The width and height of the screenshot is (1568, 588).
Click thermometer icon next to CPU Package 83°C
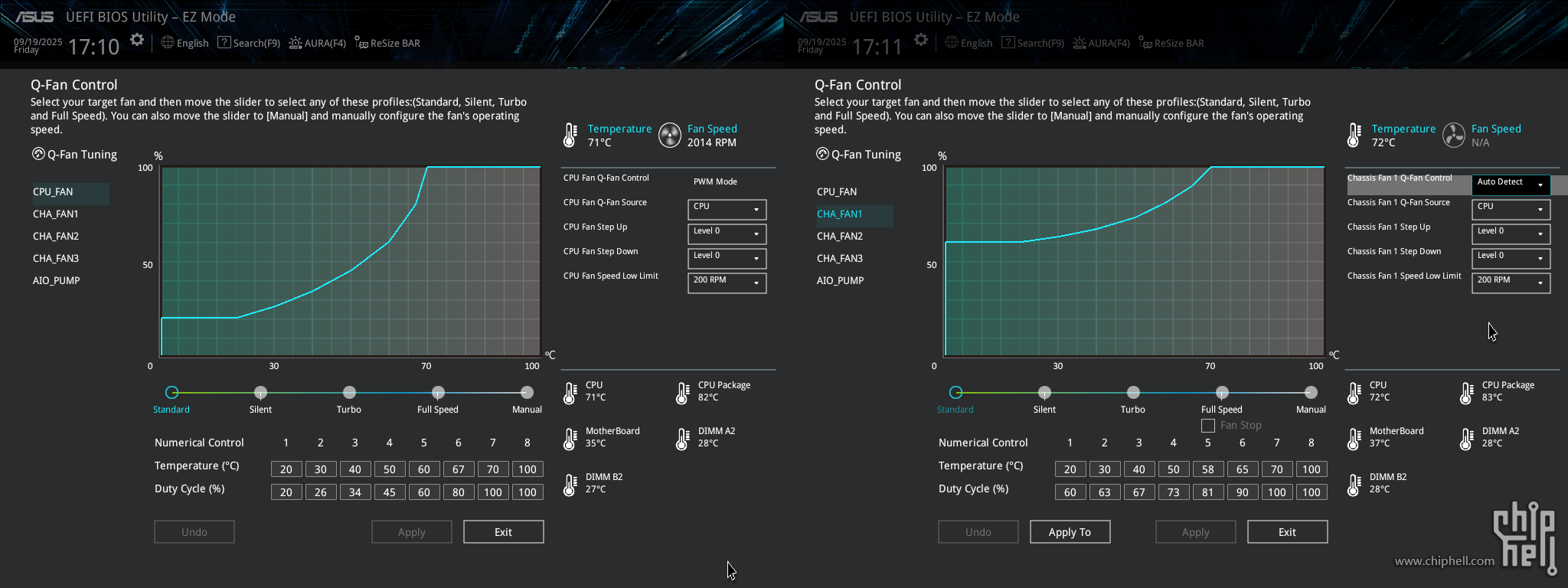[x=1467, y=393]
